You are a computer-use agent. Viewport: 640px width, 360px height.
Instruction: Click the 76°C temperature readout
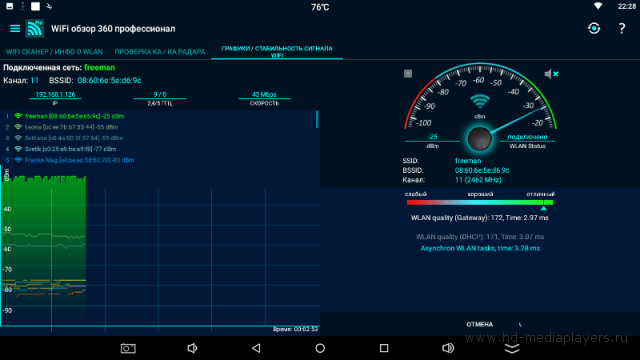coord(320,7)
